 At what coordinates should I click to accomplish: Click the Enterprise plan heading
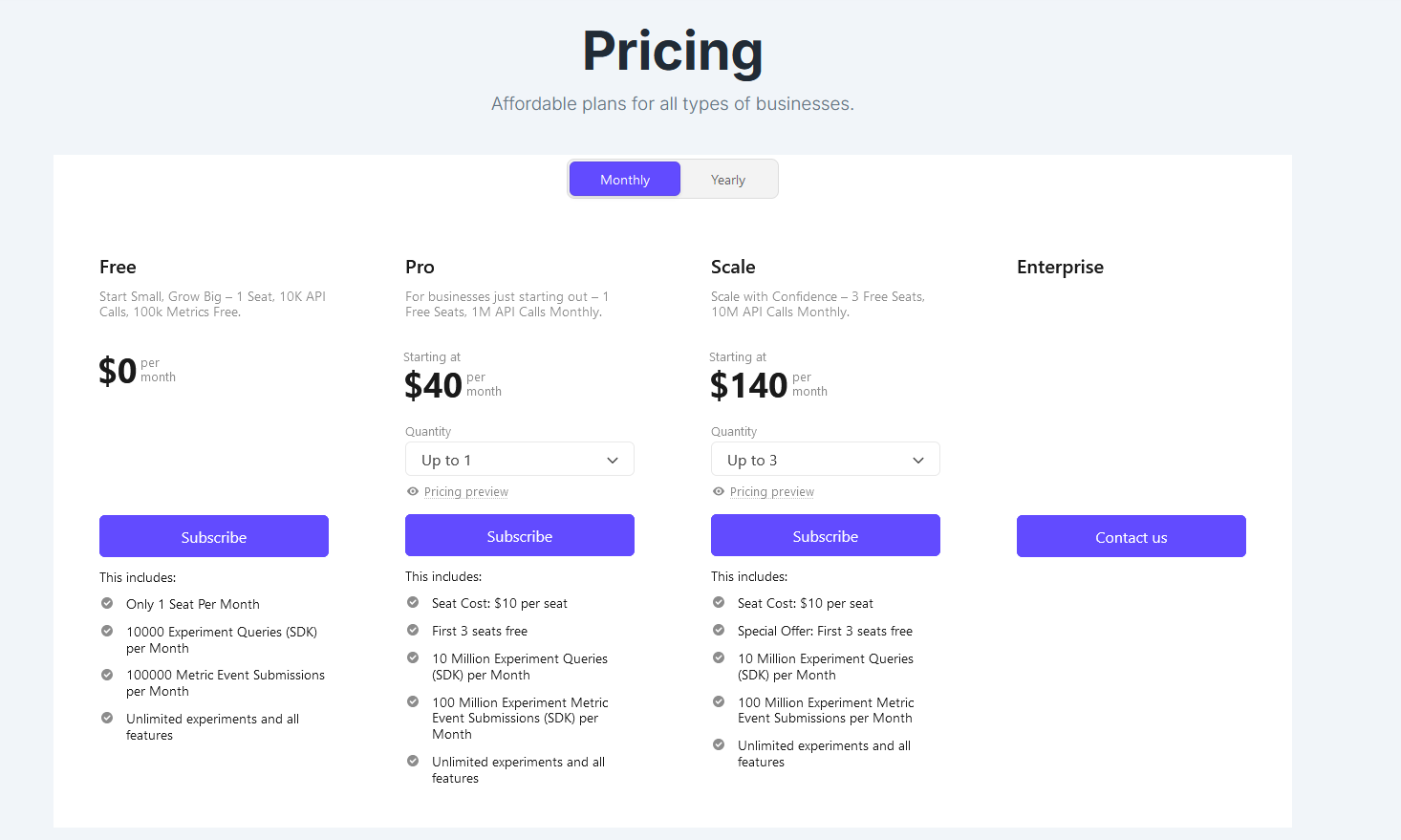pos(1060,268)
